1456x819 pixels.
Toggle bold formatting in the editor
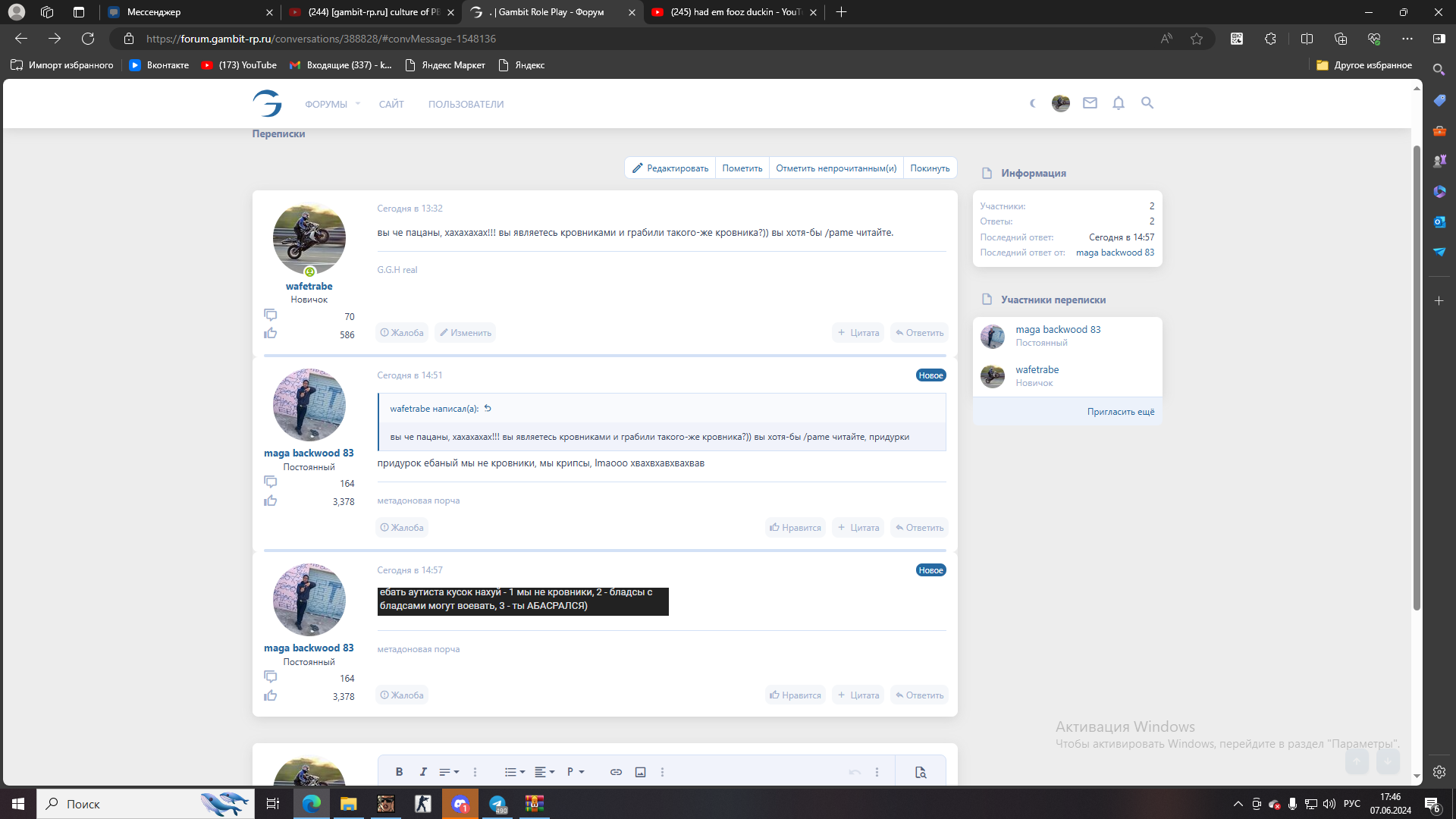(399, 772)
